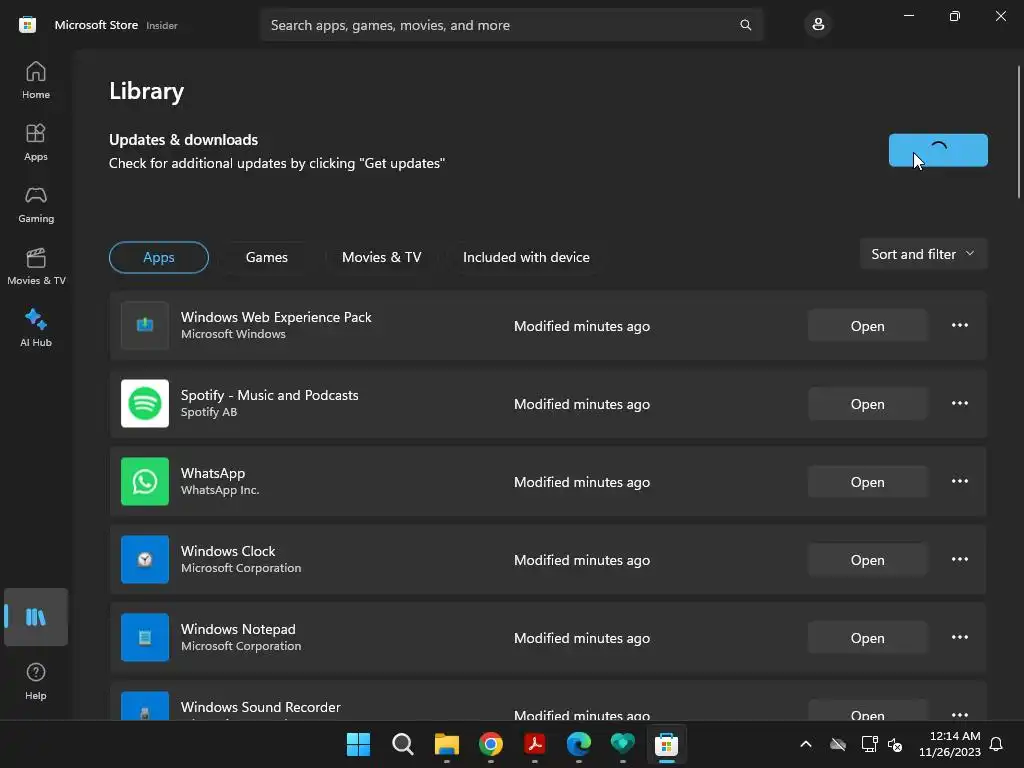The height and width of the screenshot is (768, 1024).
Task: Launch Google Chrome from taskbar
Action: pos(490,744)
